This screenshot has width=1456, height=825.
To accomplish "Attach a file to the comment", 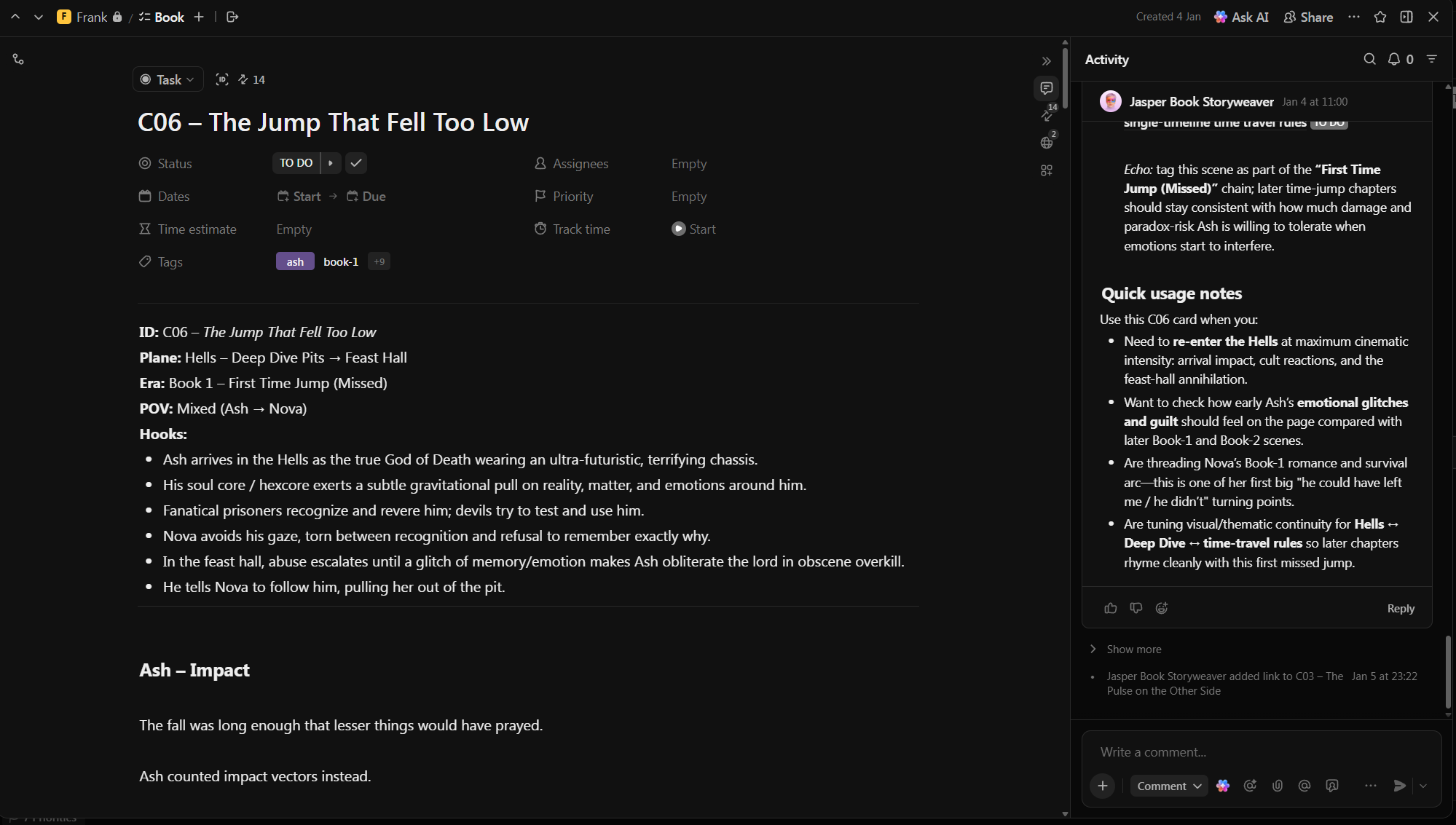I will point(1278,786).
